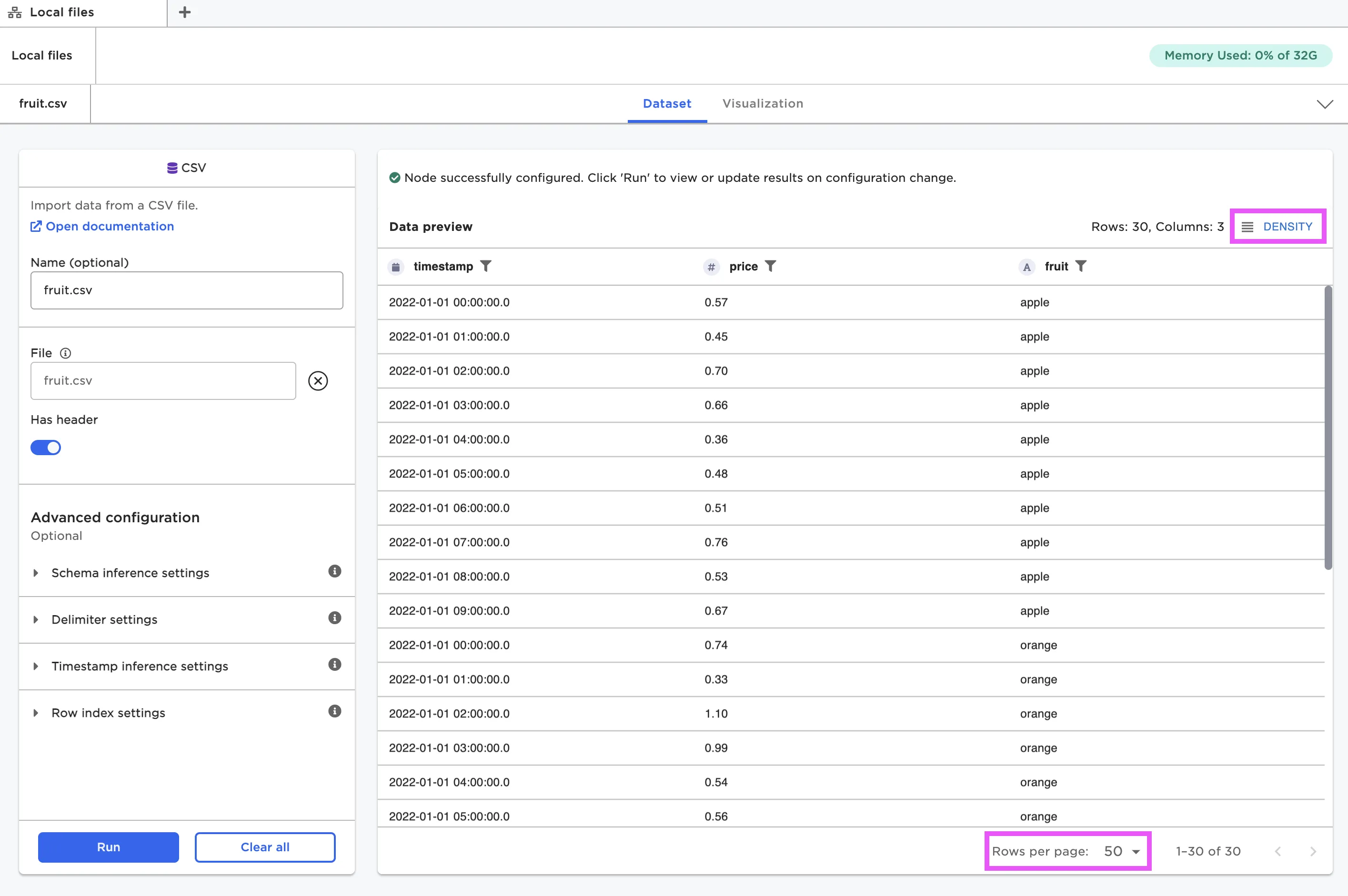Show info for Row index settings

coord(334,711)
